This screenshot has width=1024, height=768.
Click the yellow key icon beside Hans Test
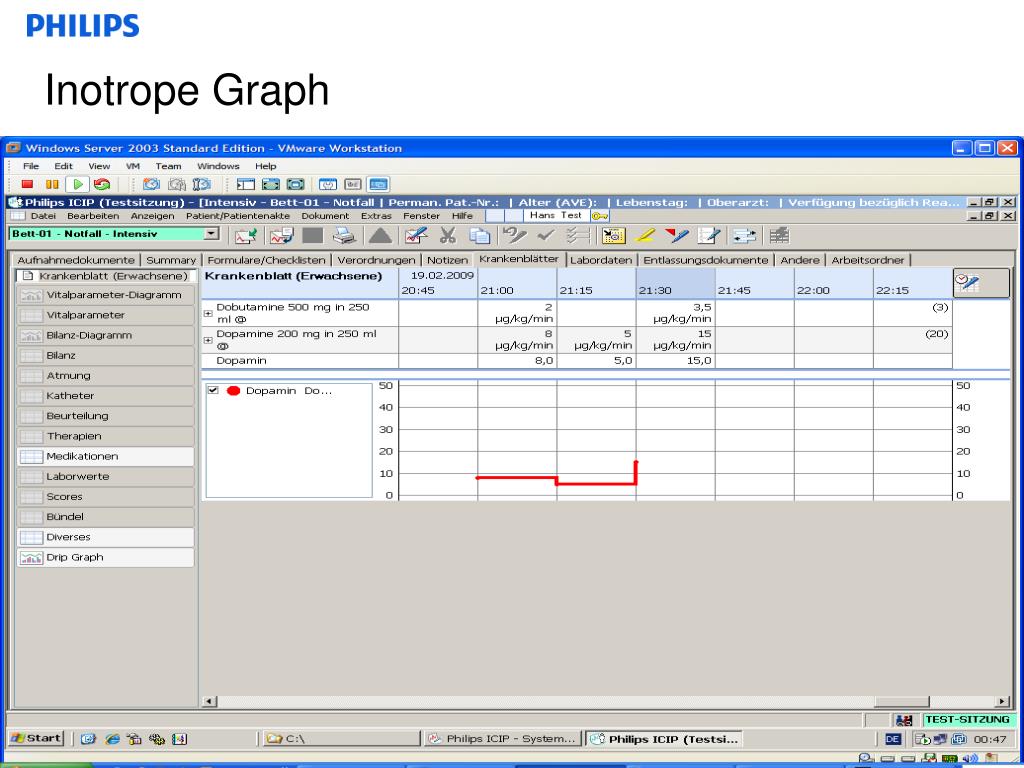[600, 216]
